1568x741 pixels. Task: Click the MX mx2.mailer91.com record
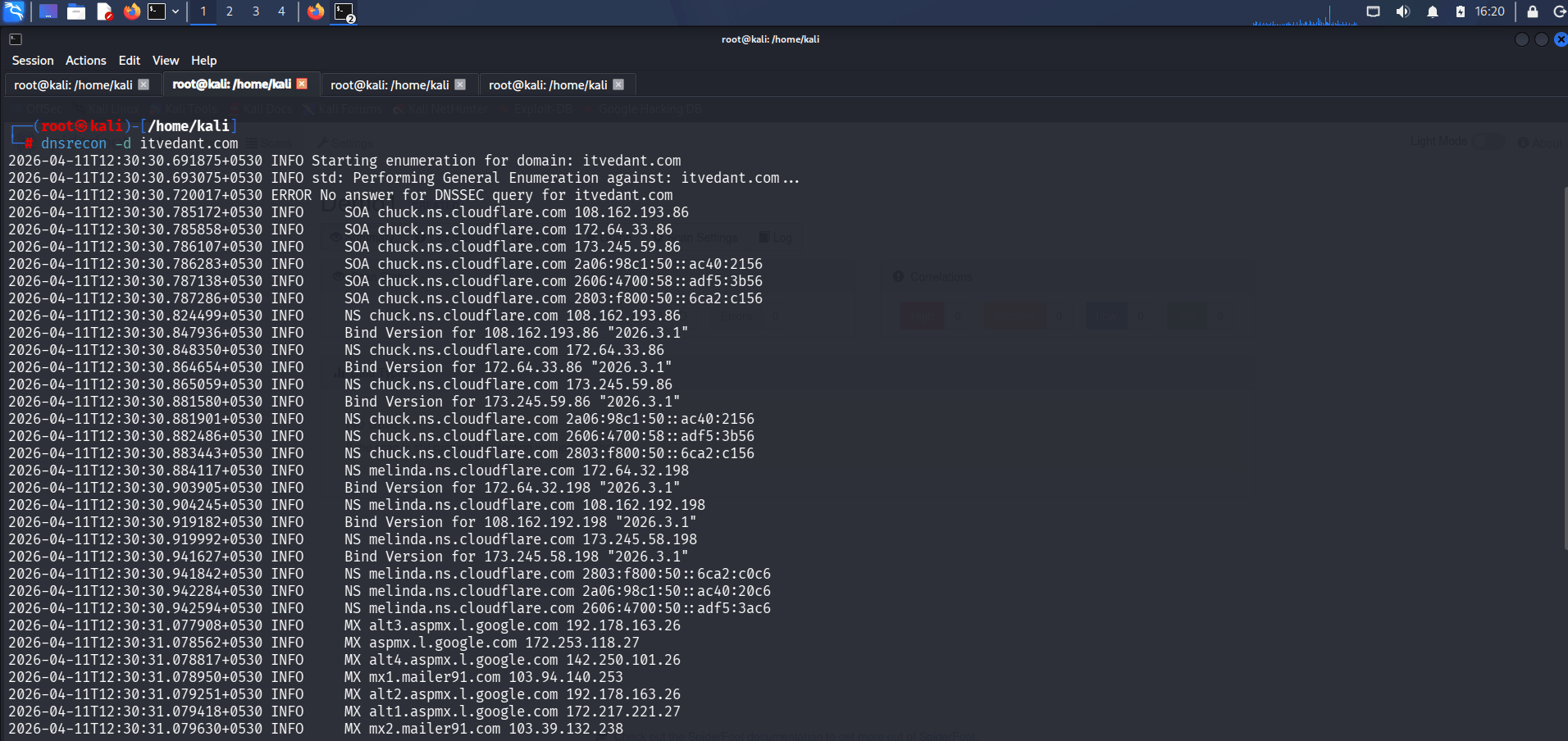316,729
